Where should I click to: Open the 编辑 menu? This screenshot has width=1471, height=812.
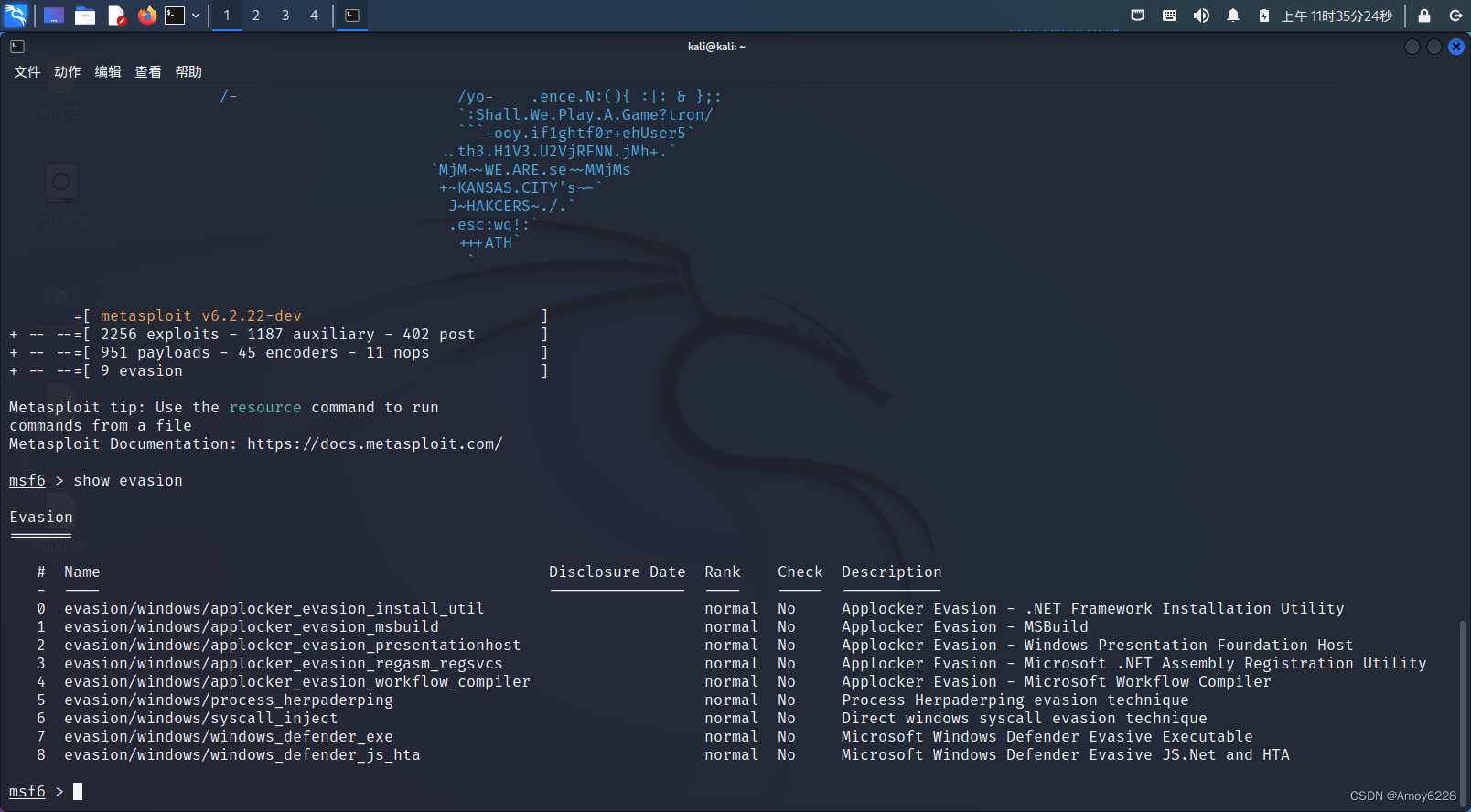point(108,72)
